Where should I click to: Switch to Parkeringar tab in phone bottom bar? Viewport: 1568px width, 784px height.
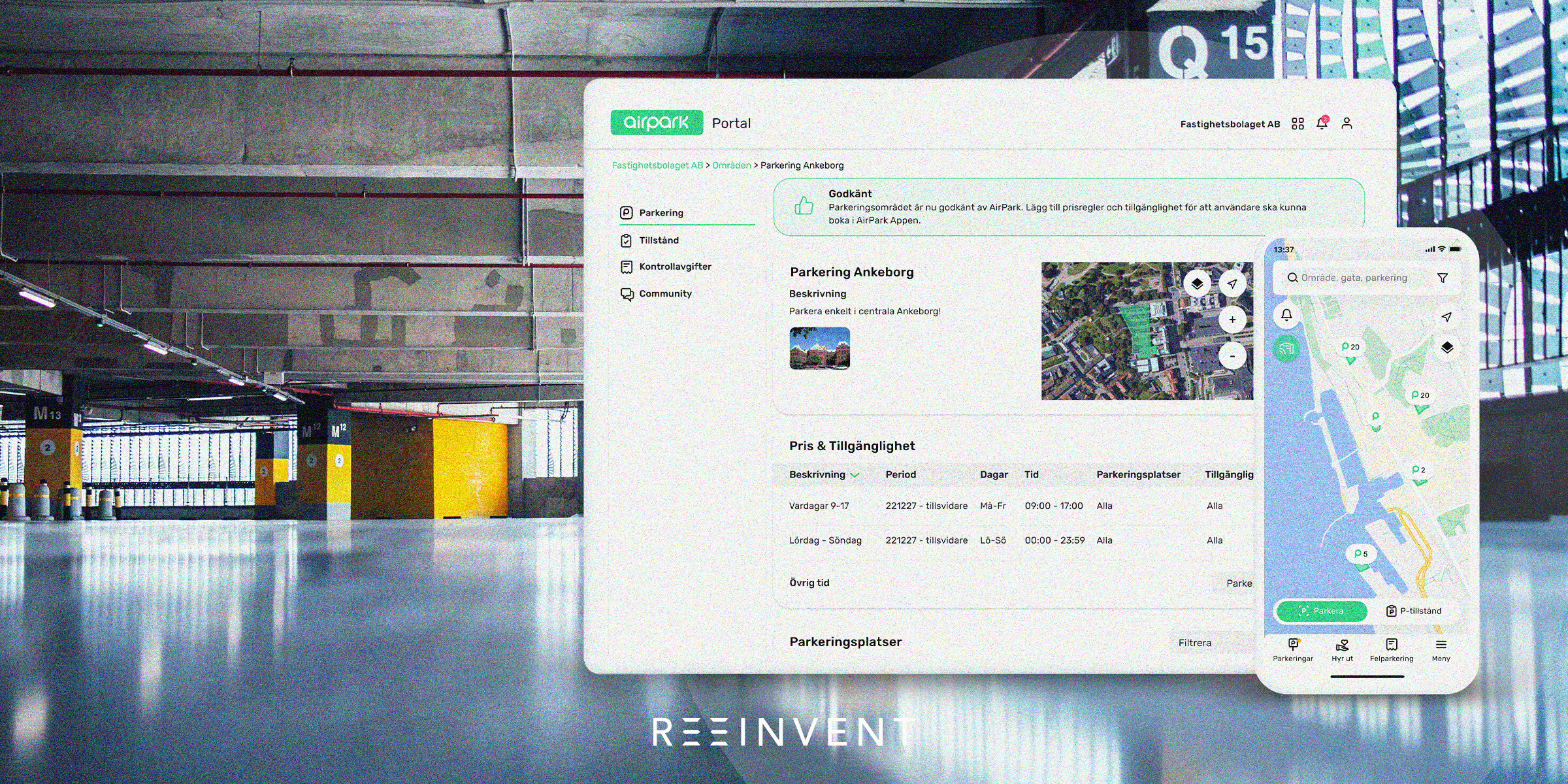1293,650
